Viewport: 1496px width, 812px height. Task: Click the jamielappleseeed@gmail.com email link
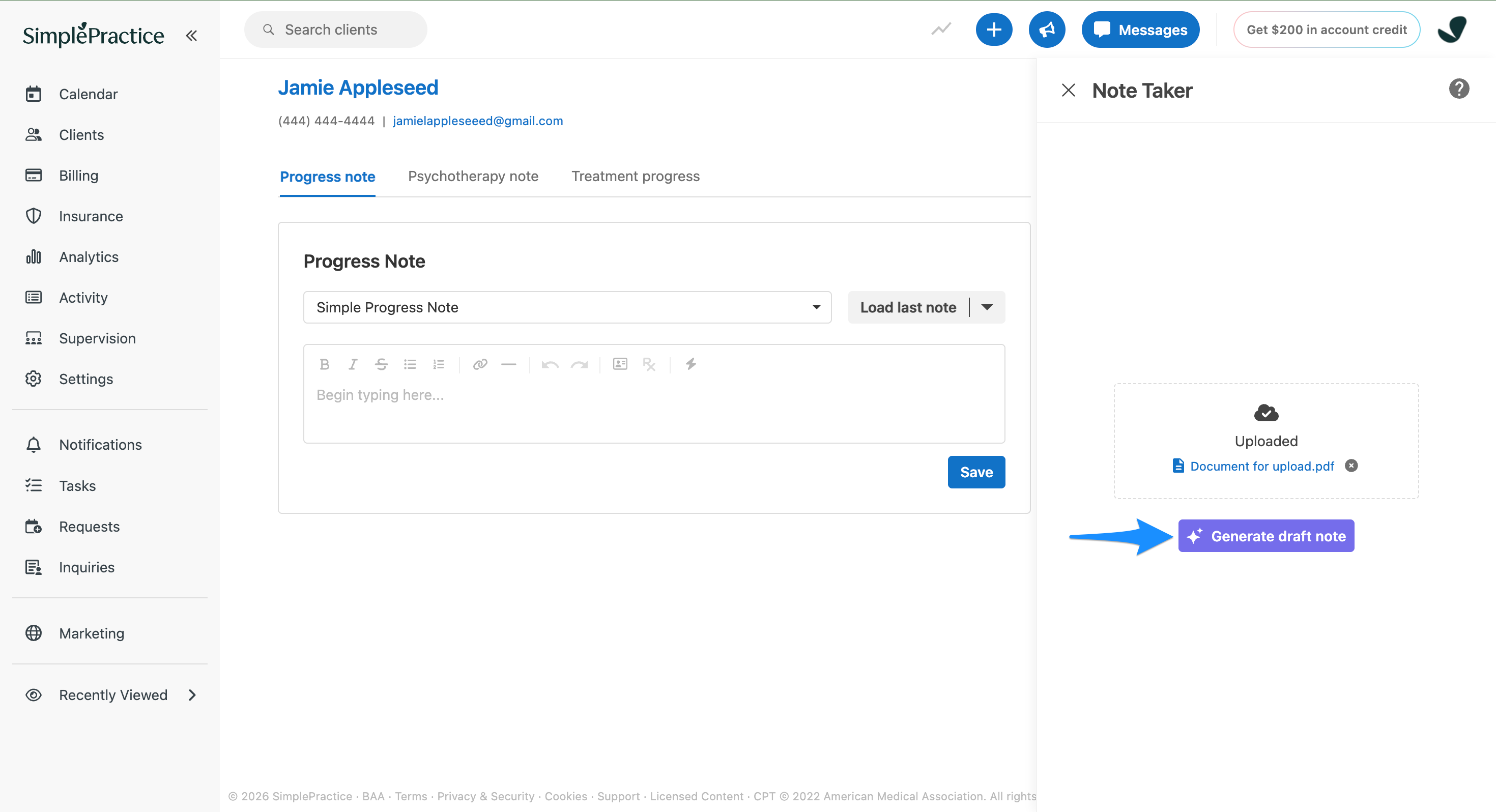pyautogui.click(x=477, y=121)
